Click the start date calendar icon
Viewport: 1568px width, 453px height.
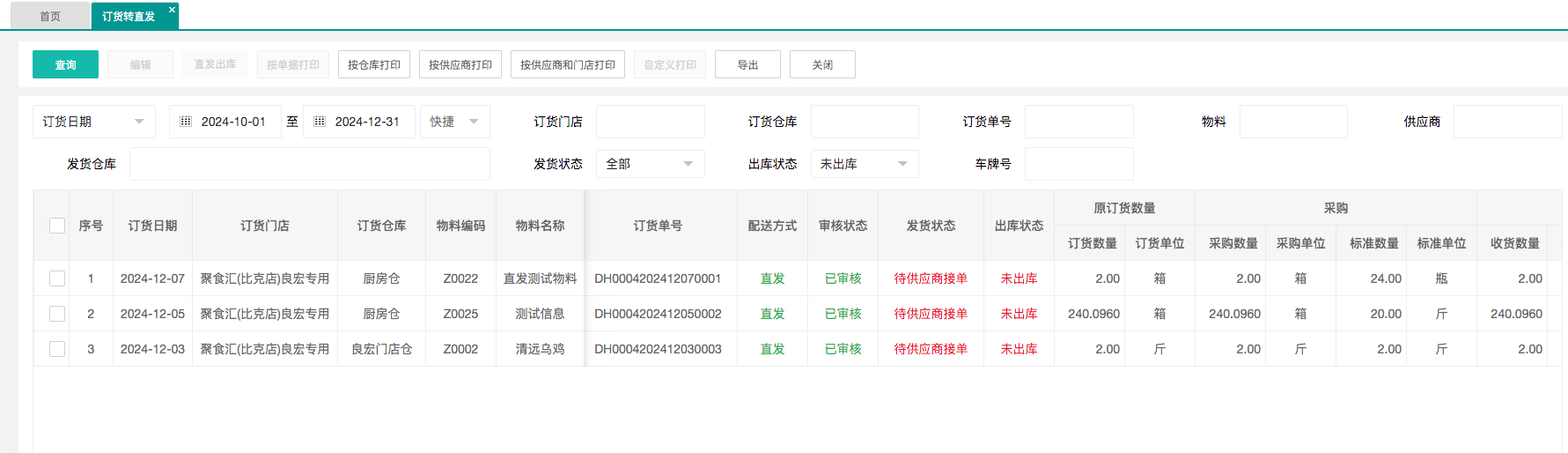point(186,122)
